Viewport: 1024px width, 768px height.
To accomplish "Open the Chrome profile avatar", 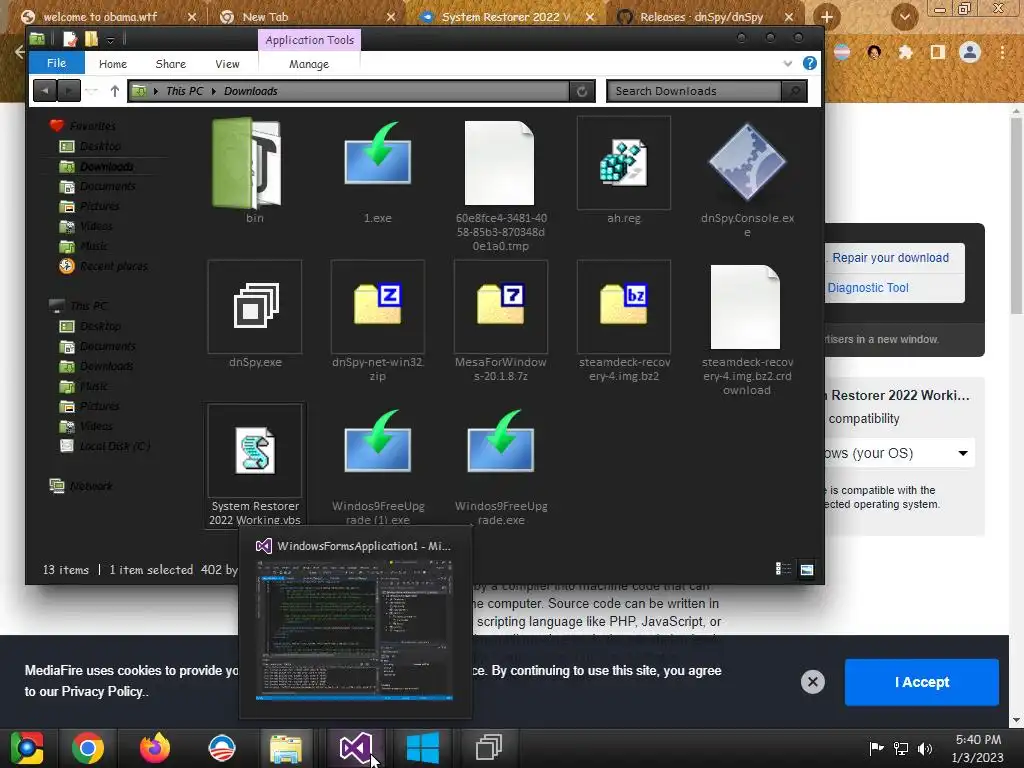I will [970, 52].
